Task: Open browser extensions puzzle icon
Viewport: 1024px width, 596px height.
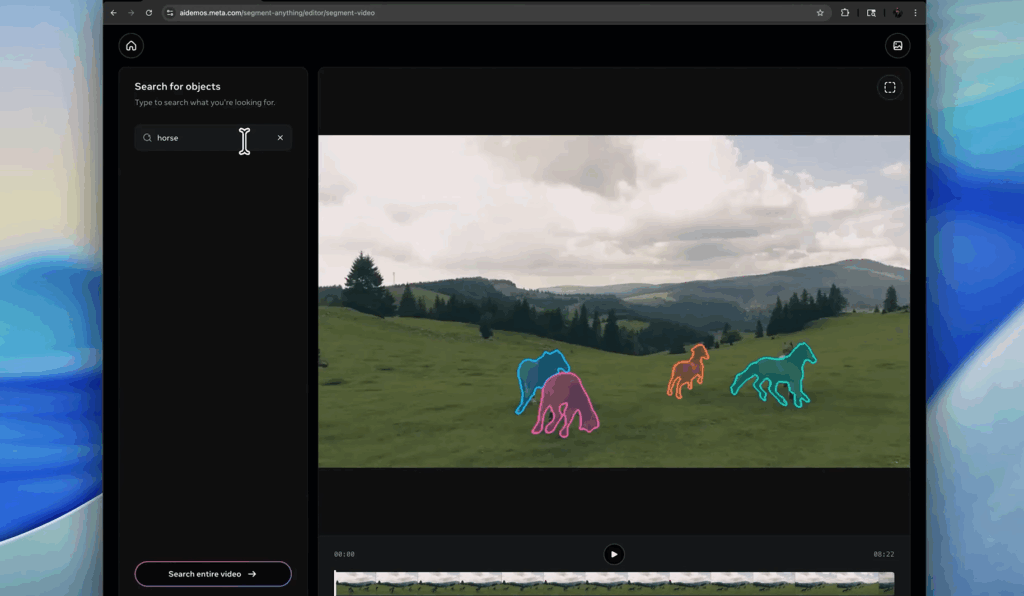Action: pyautogui.click(x=845, y=12)
